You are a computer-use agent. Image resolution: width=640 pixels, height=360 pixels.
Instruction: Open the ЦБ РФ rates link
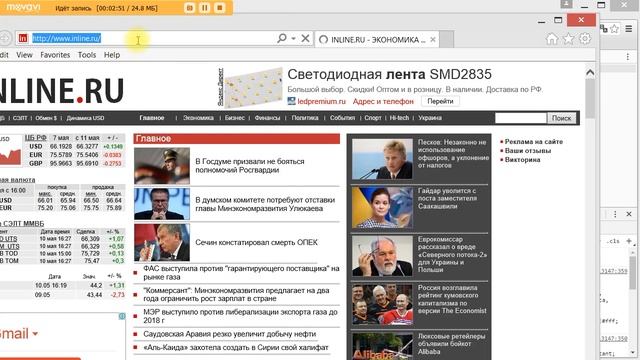point(36,138)
